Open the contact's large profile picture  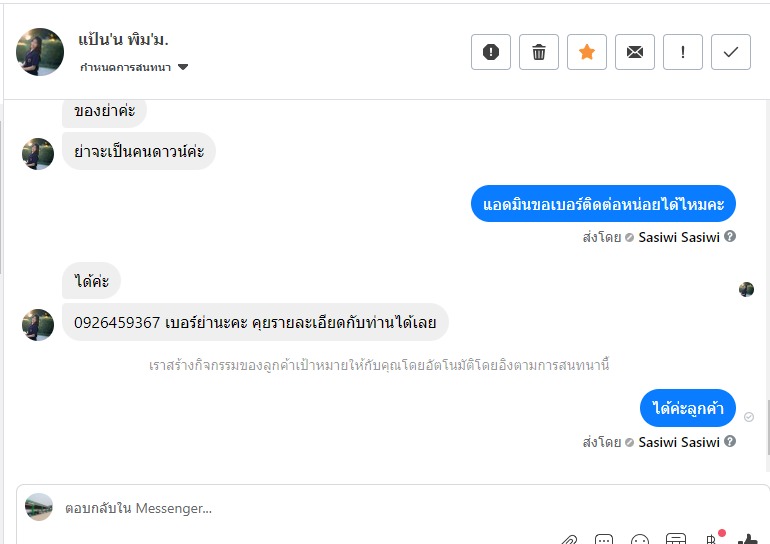click(x=40, y=52)
